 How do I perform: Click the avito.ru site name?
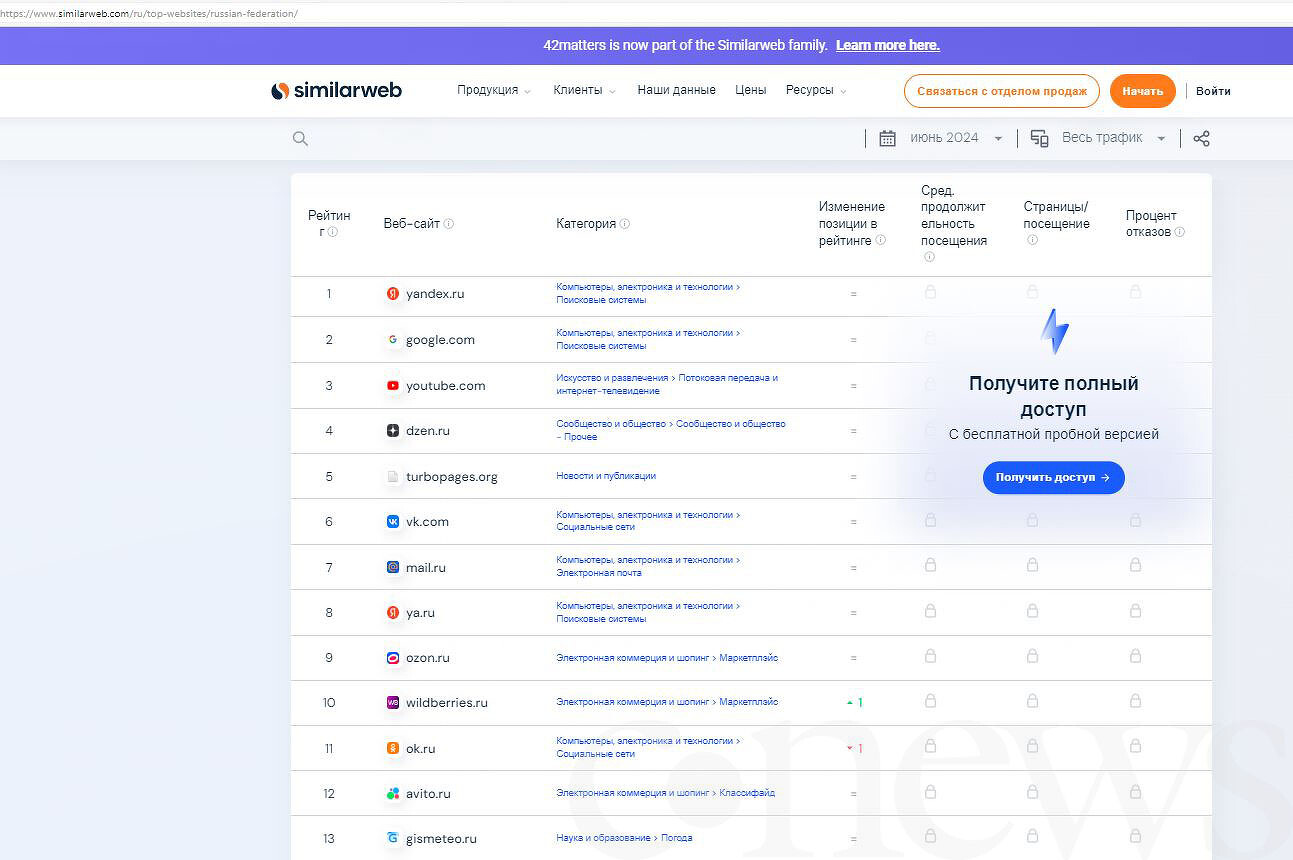point(428,794)
